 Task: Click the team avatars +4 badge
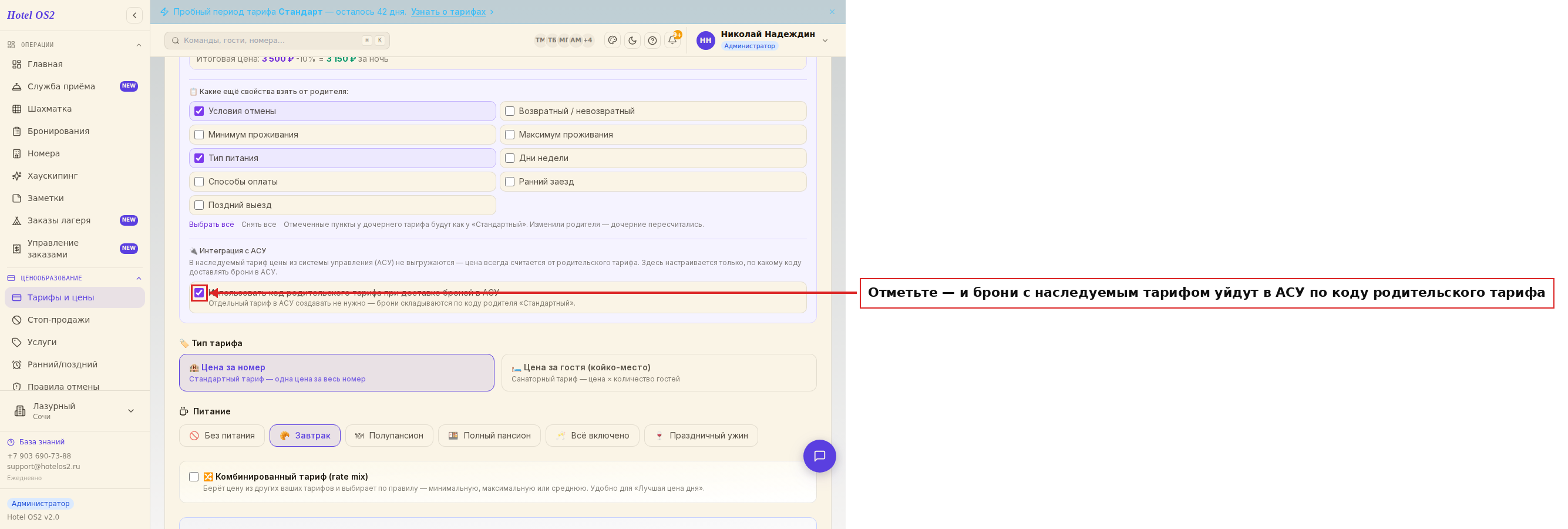pos(588,40)
